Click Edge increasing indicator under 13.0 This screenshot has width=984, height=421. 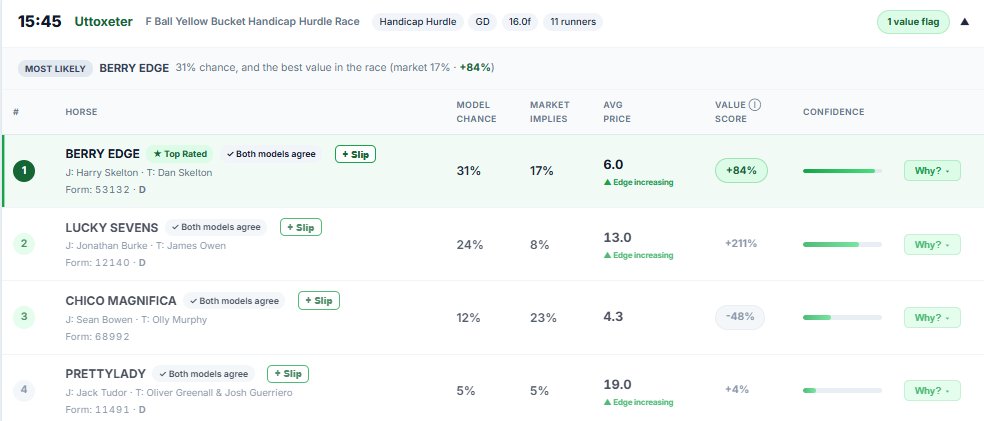coord(638,255)
